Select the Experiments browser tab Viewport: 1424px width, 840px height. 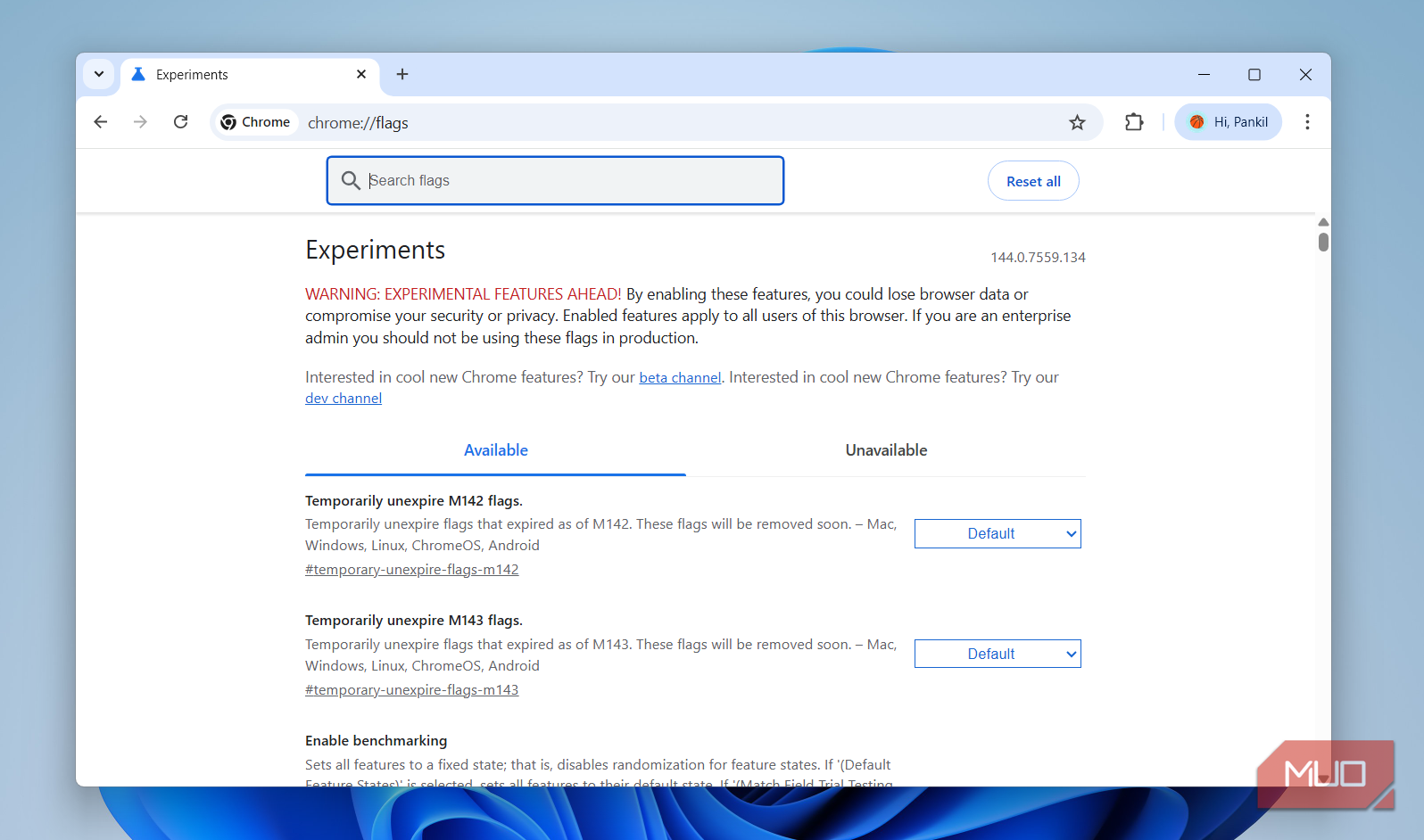[250, 75]
